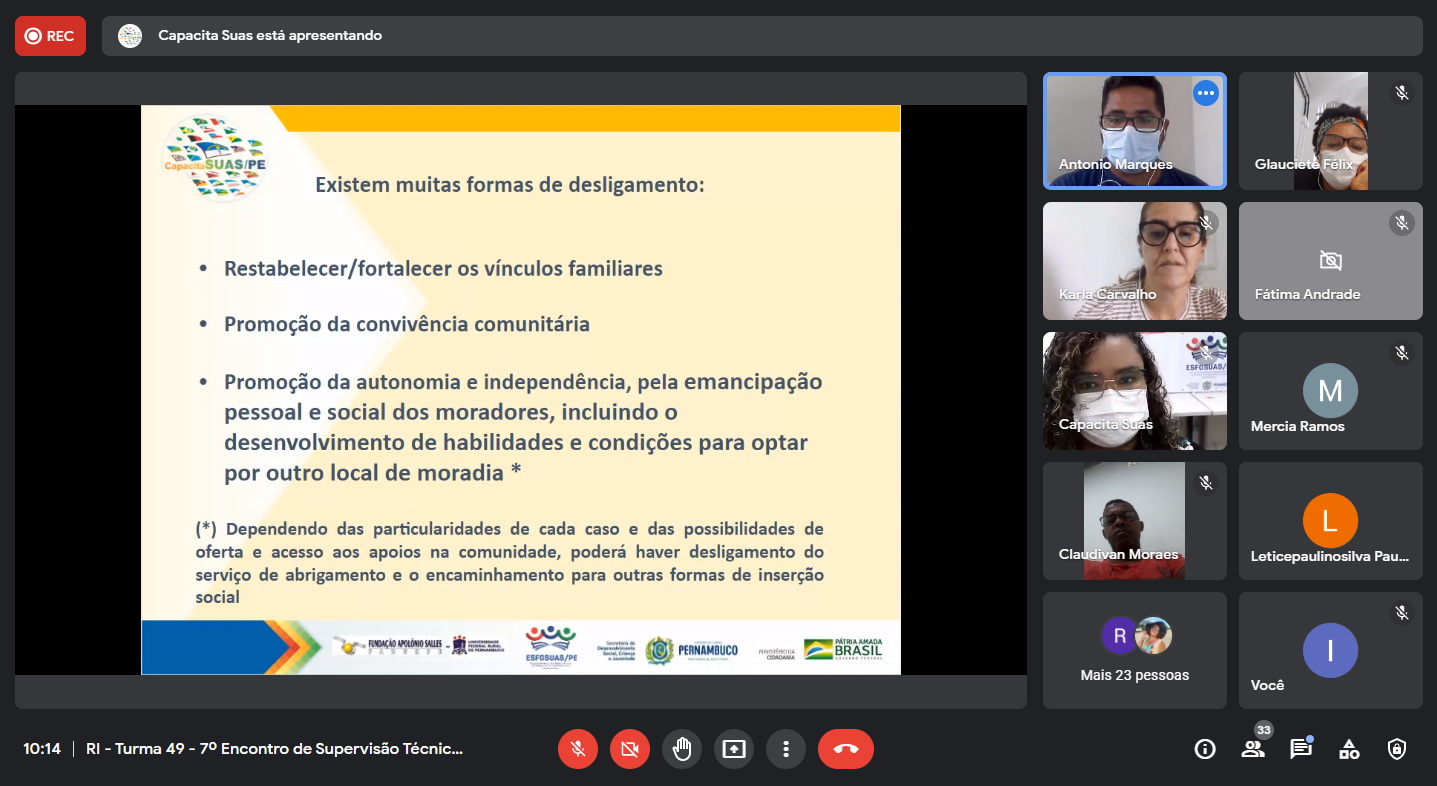This screenshot has width=1437, height=786.
Task: Click the meeting title RI - Turma 49
Action: [275, 749]
